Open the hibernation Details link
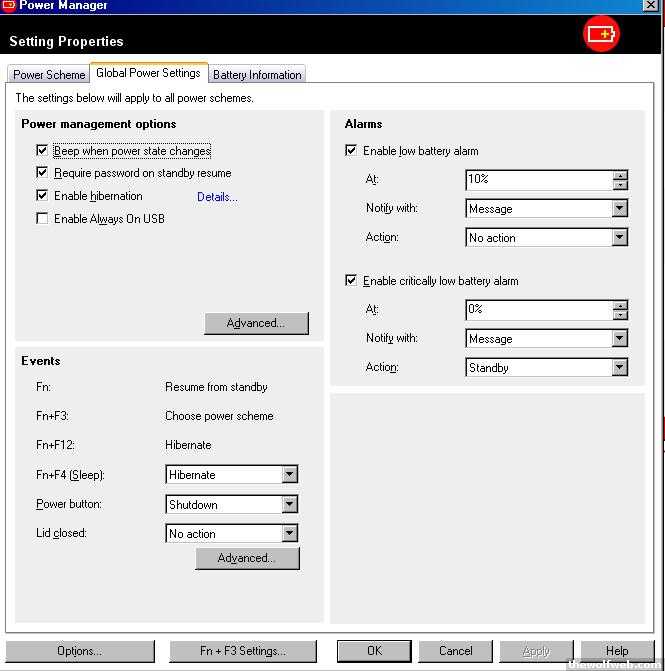 click(x=217, y=197)
